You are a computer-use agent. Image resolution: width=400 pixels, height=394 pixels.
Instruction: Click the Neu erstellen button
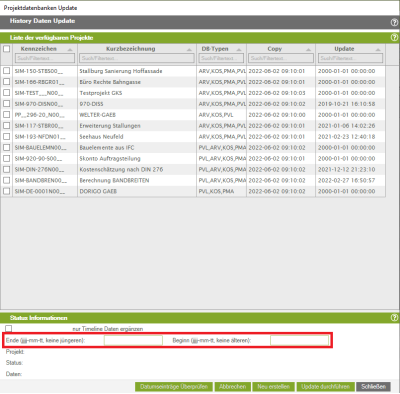pos(273,387)
